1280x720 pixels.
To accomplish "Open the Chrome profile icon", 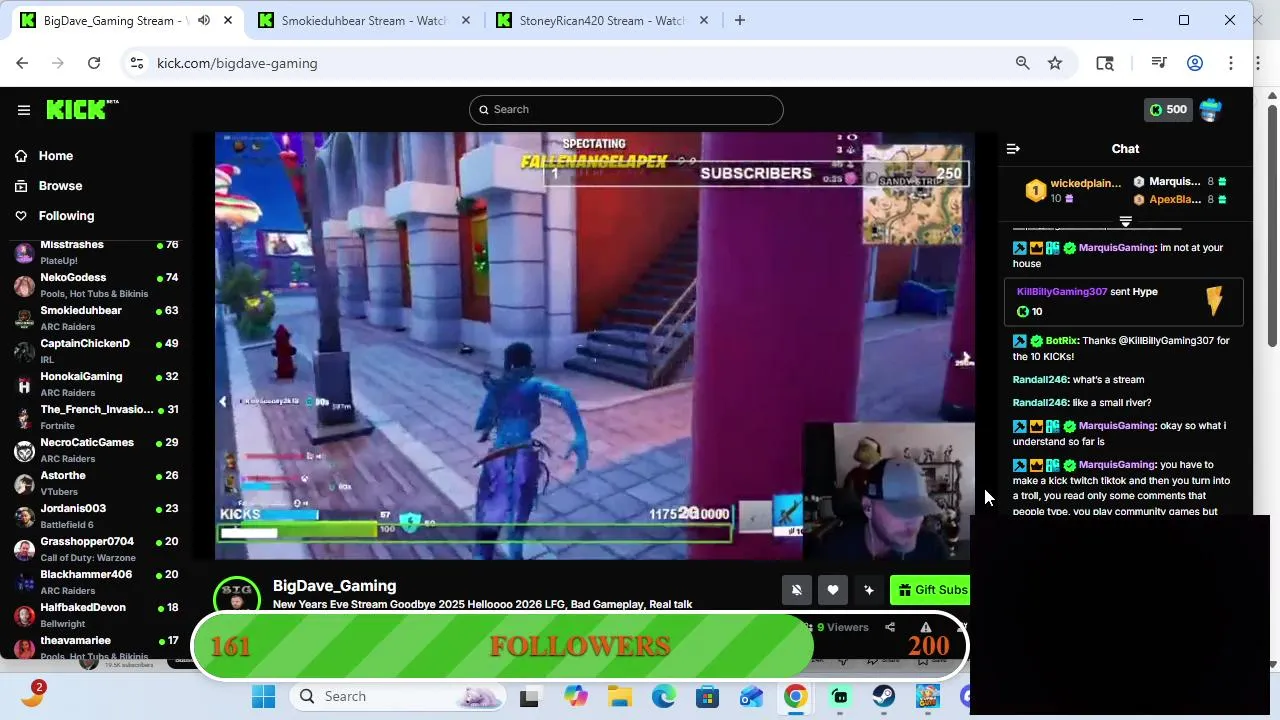I will coord(1195,63).
